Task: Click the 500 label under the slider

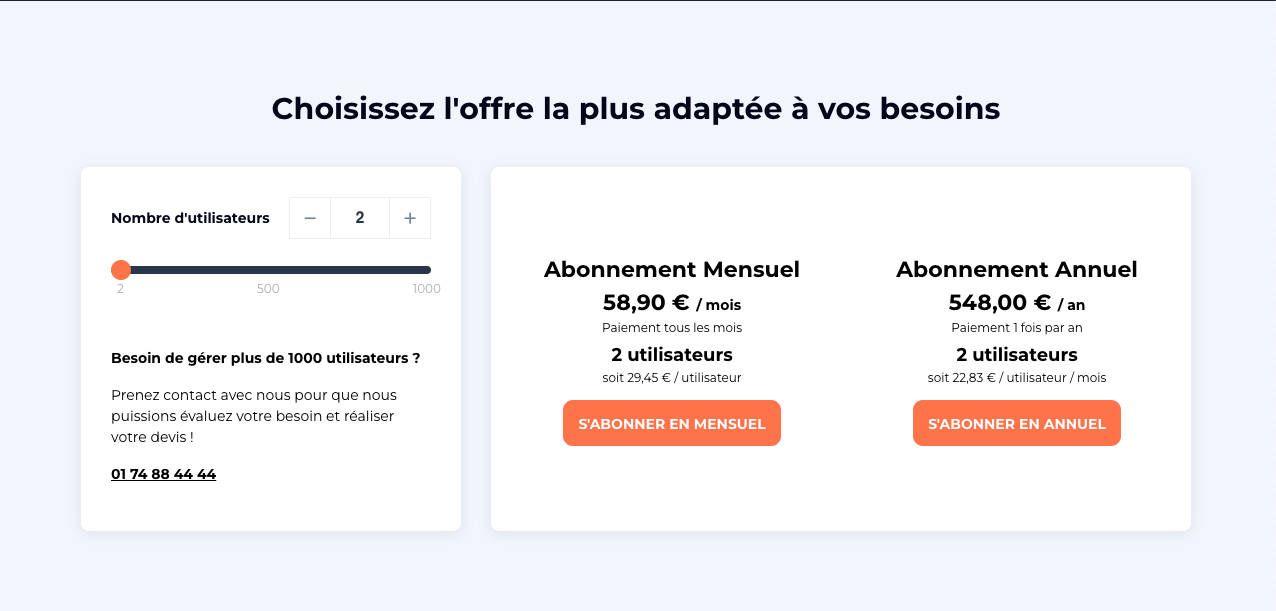Action: point(268,289)
